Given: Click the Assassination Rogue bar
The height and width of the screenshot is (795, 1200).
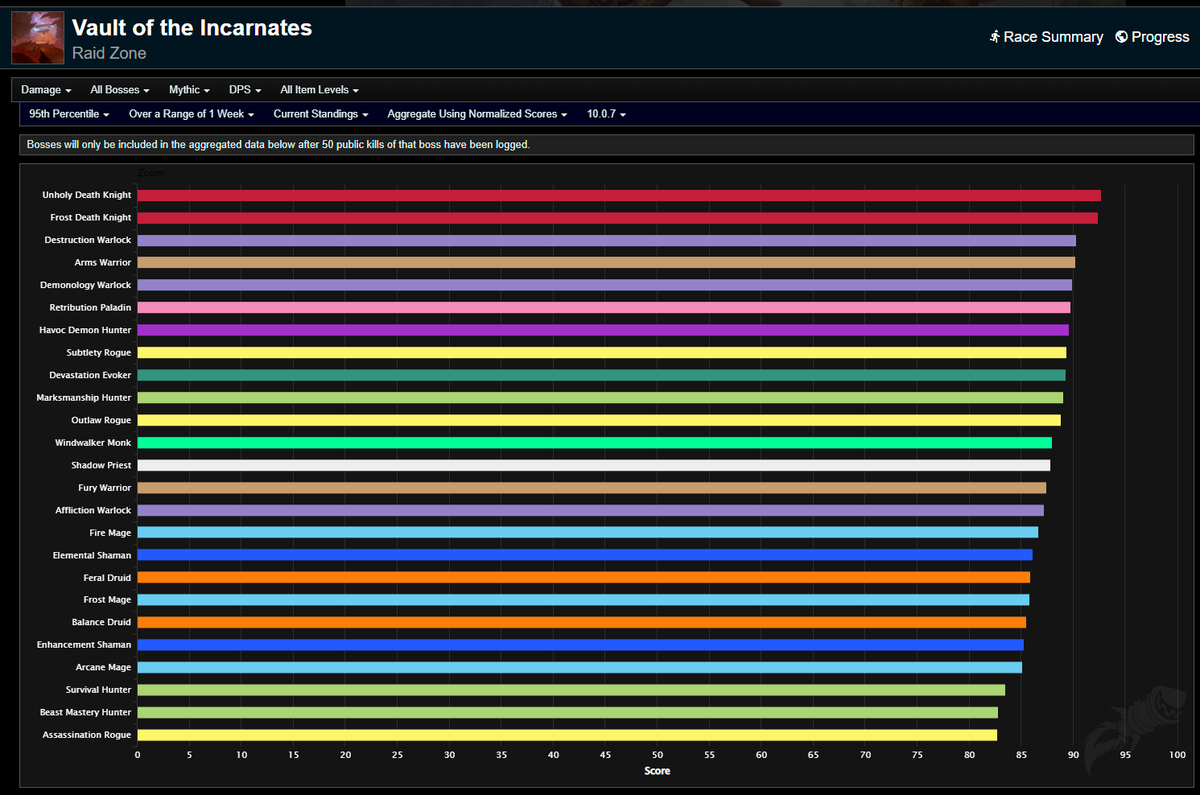Looking at the screenshot, I should click(x=567, y=735).
